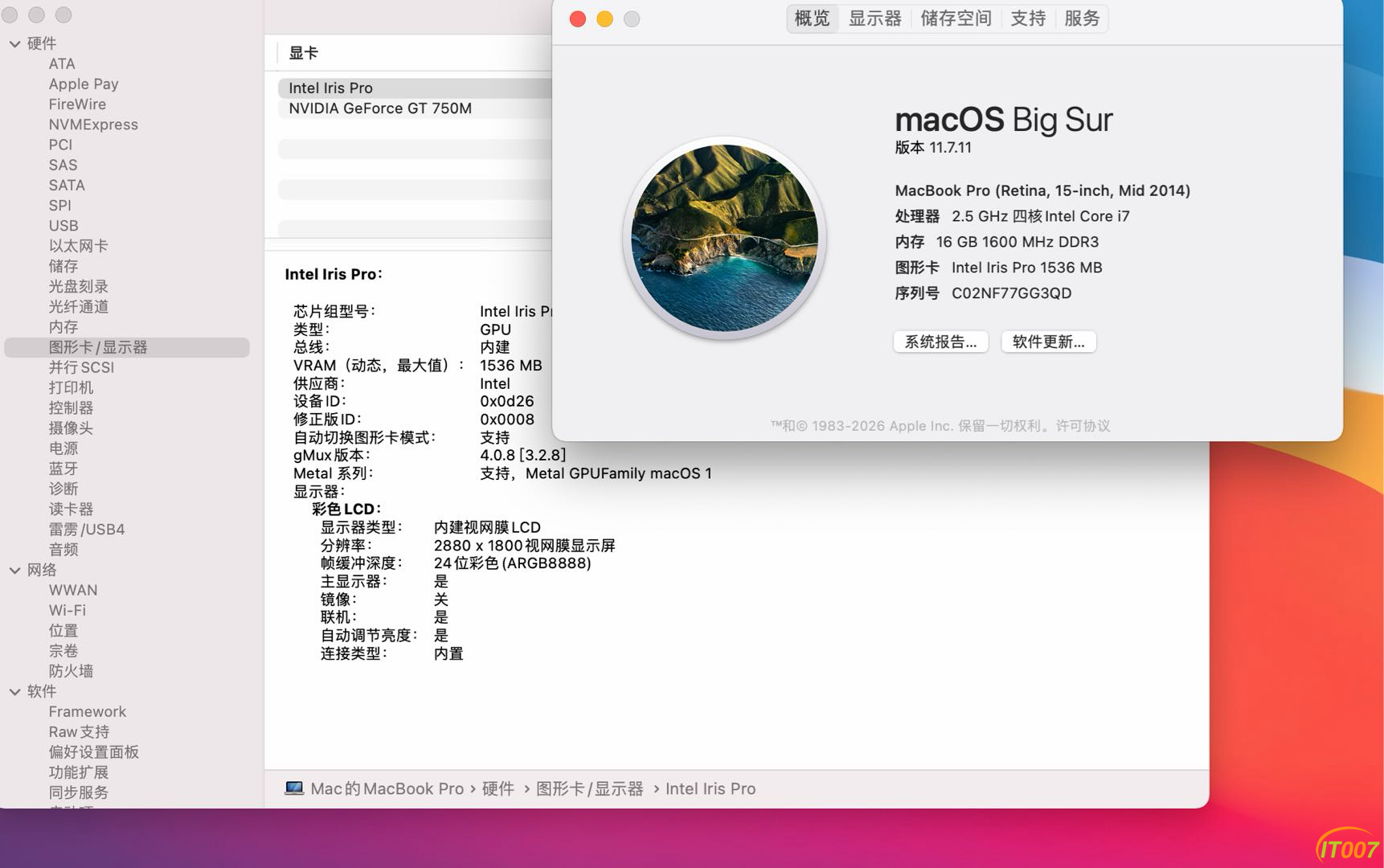Click the 系统报告... button
The height and width of the screenshot is (868, 1384).
click(x=940, y=342)
